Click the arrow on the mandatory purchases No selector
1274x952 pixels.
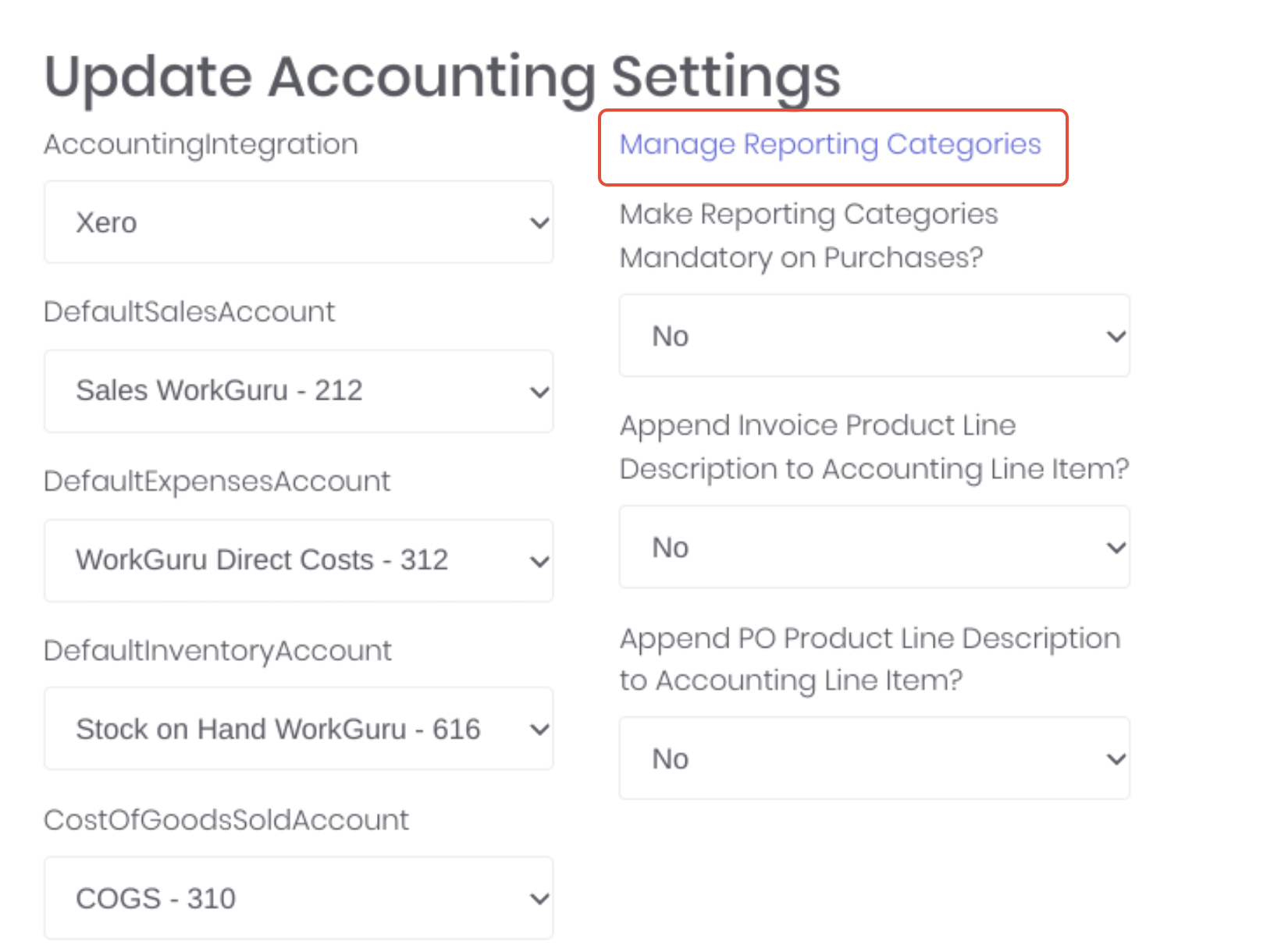[1115, 335]
